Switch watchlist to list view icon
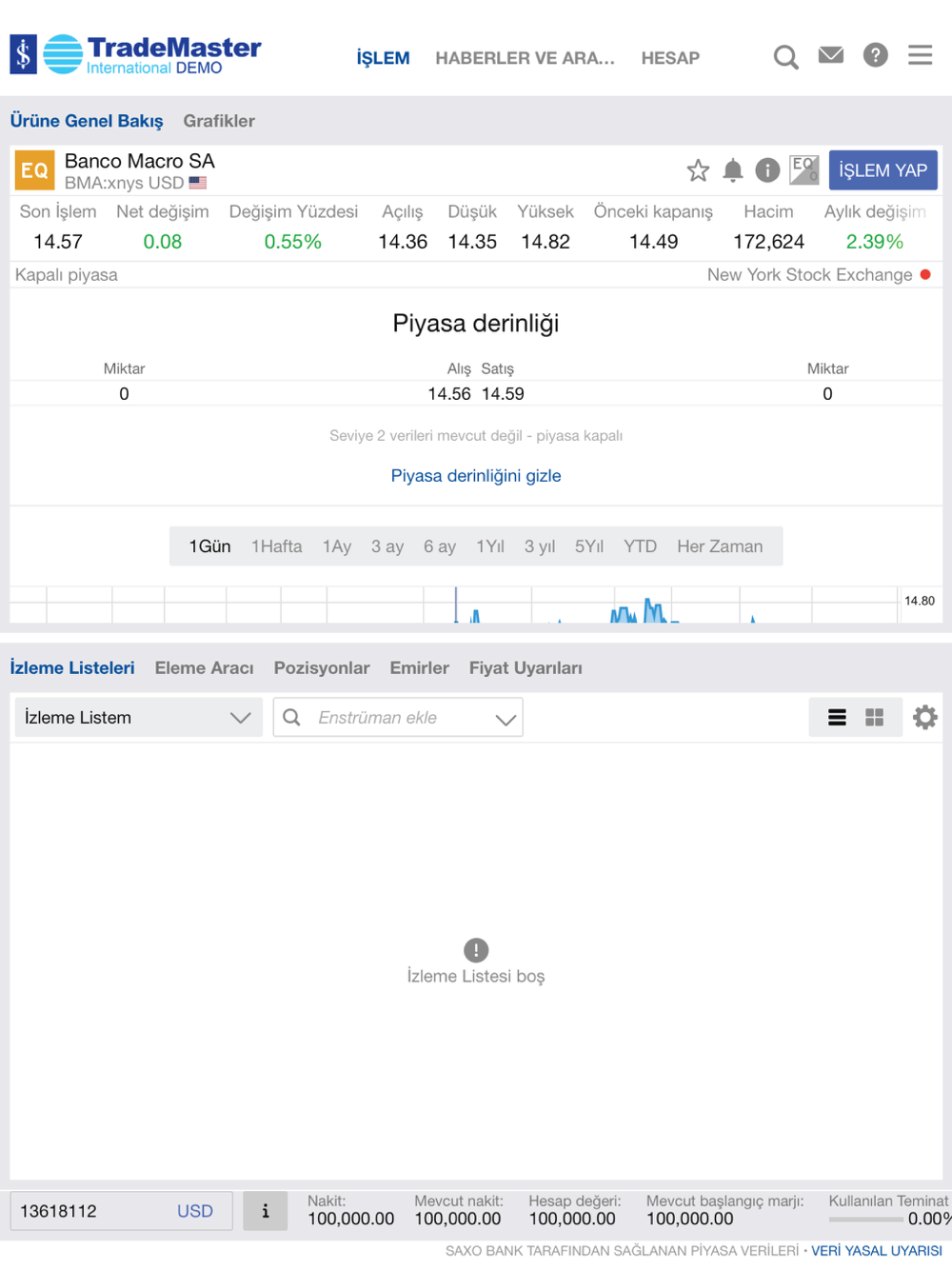 click(837, 718)
